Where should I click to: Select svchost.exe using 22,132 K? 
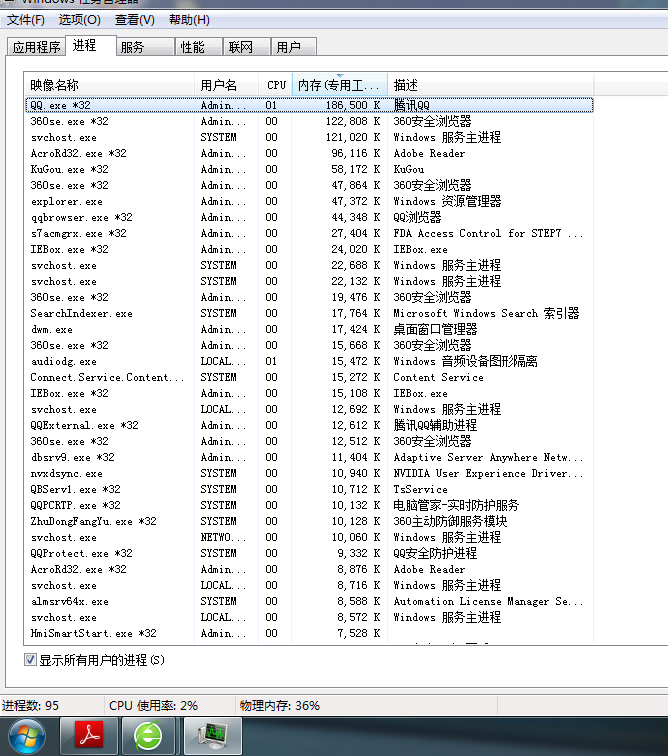click(x=309, y=281)
